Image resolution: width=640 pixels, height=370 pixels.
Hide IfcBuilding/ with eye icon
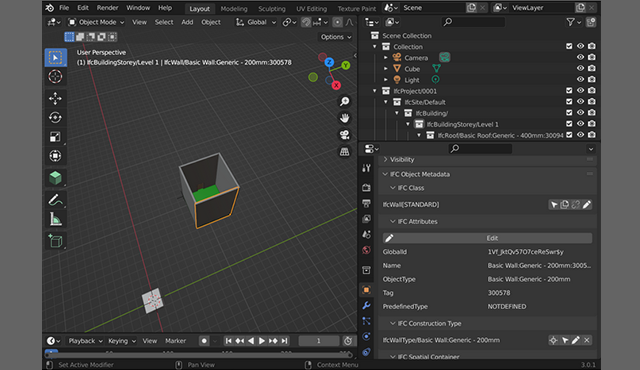coord(580,113)
